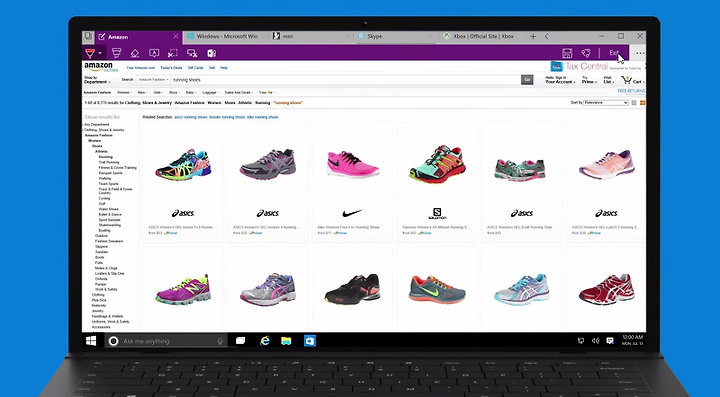Open the Pen tool options arrow
The image size is (720, 397).
click(x=100, y=53)
